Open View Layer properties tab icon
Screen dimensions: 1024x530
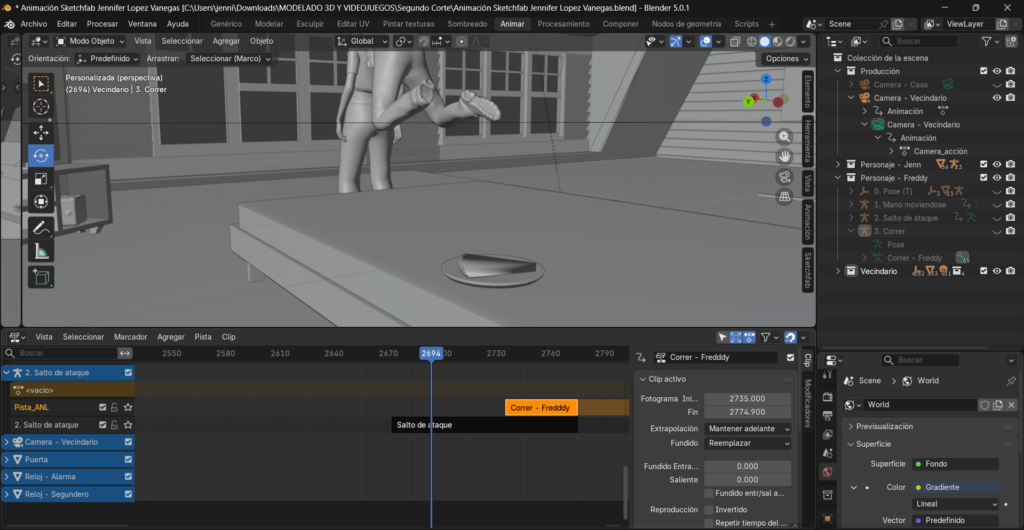[827, 434]
